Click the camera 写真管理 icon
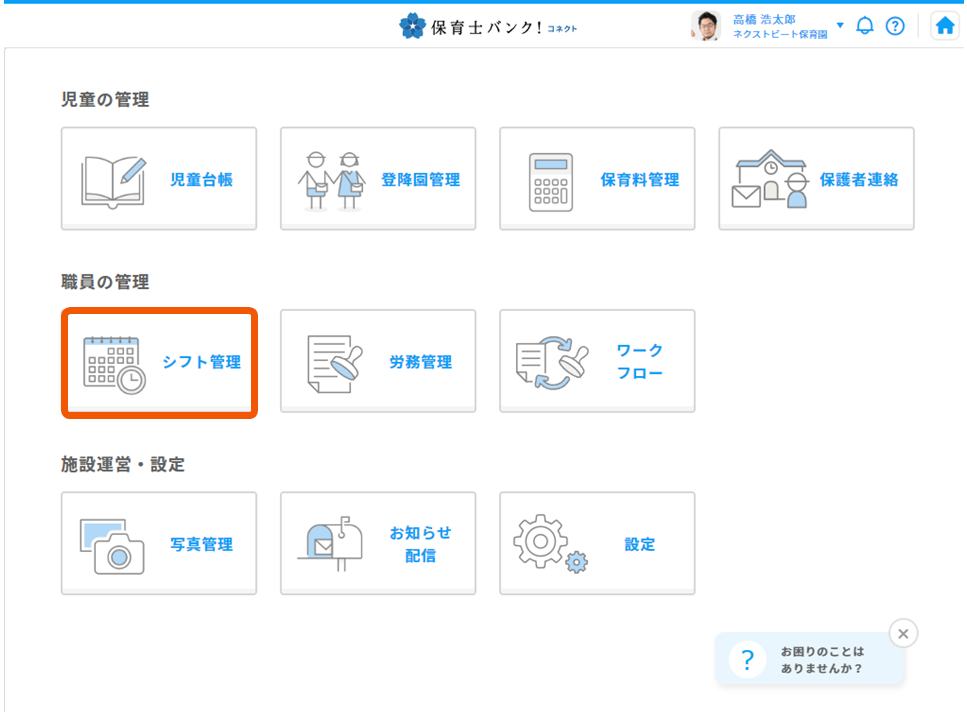This screenshot has height=712, width=967. click(112, 546)
